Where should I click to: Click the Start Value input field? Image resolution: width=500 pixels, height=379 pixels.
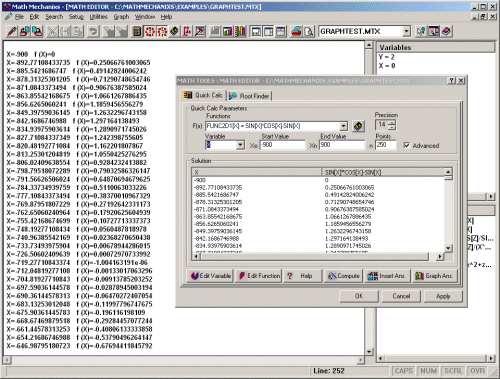(283, 145)
